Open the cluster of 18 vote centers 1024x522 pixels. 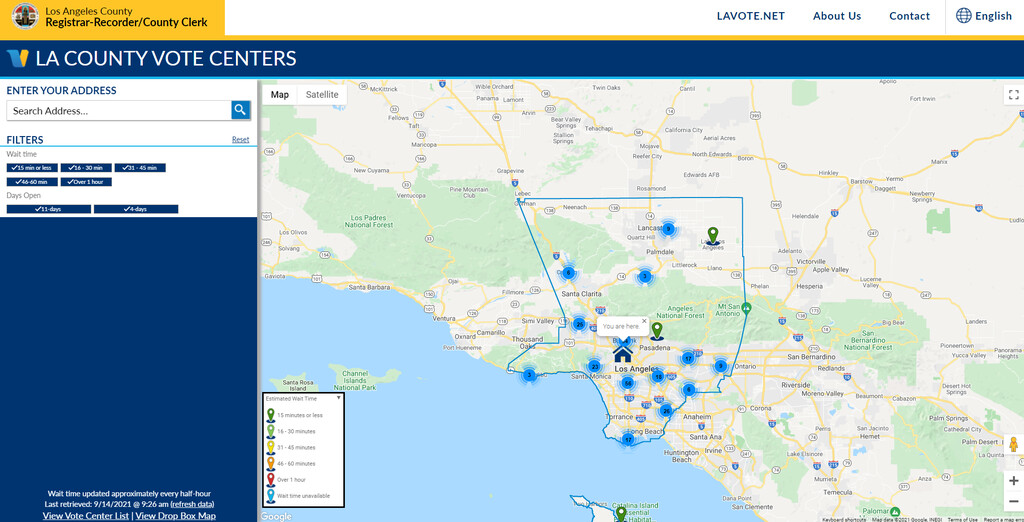point(658,376)
